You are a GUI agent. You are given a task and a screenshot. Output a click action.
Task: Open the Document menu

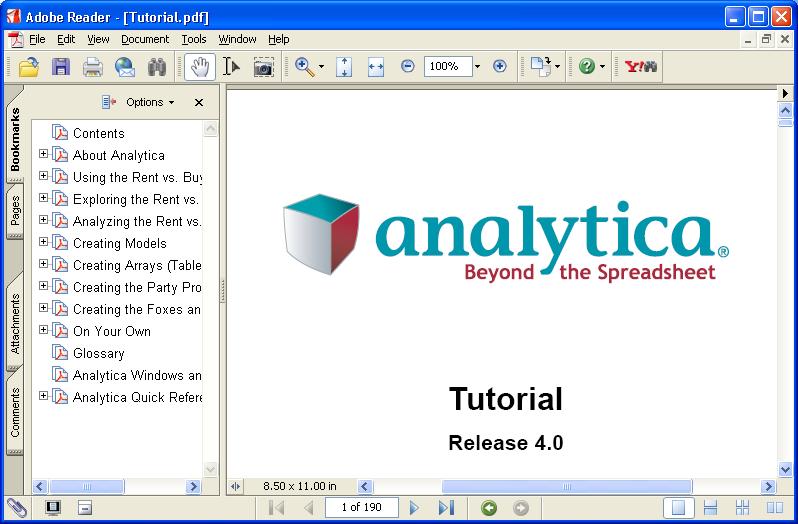pos(145,39)
